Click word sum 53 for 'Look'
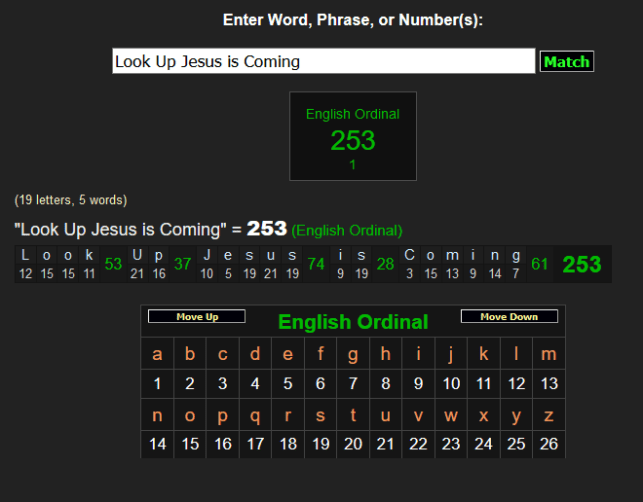The width and height of the screenshot is (643, 502). pyautogui.click(x=113, y=264)
